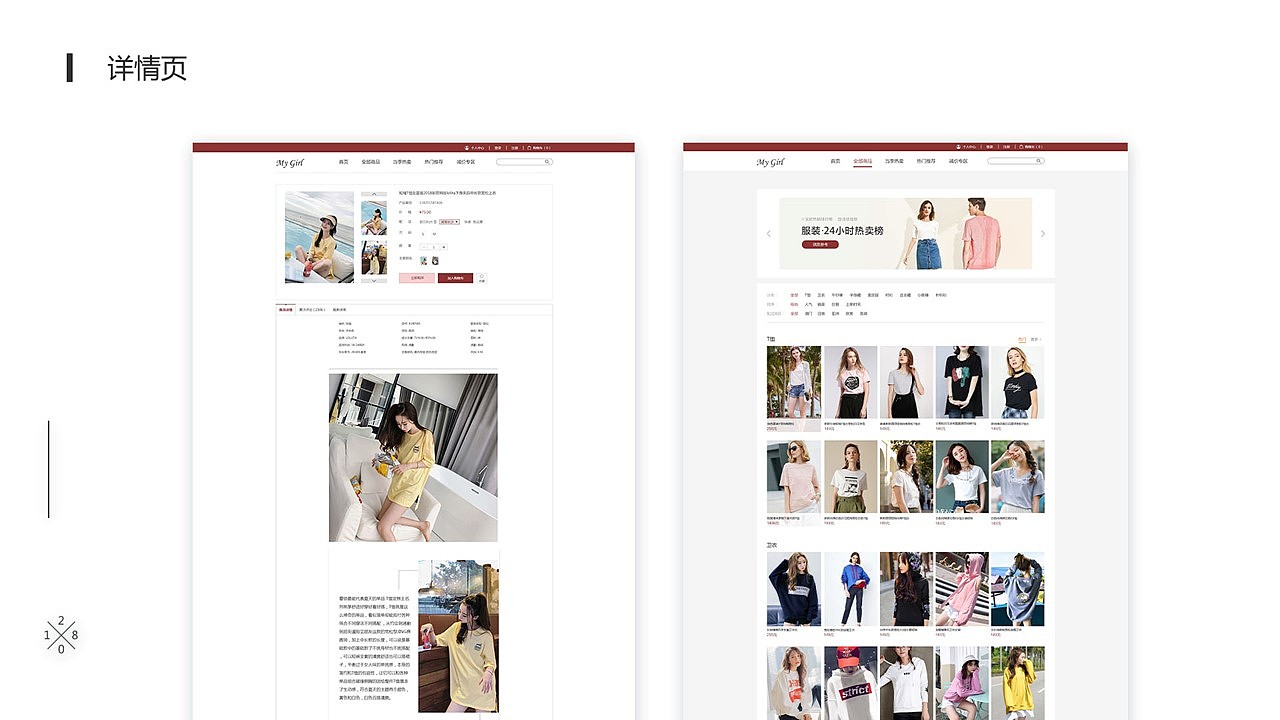Click the search magnifier icon on the detail page
The image size is (1280, 720).
coord(547,162)
